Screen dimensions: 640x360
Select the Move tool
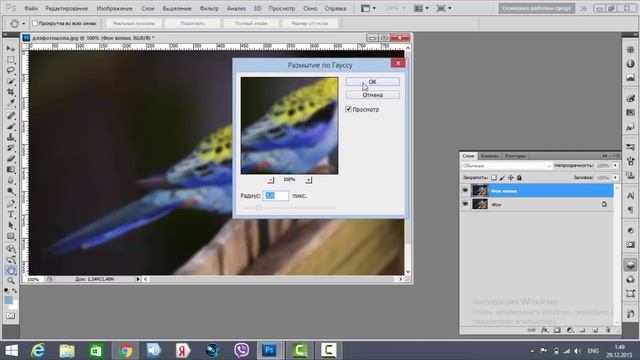tap(11, 49)
